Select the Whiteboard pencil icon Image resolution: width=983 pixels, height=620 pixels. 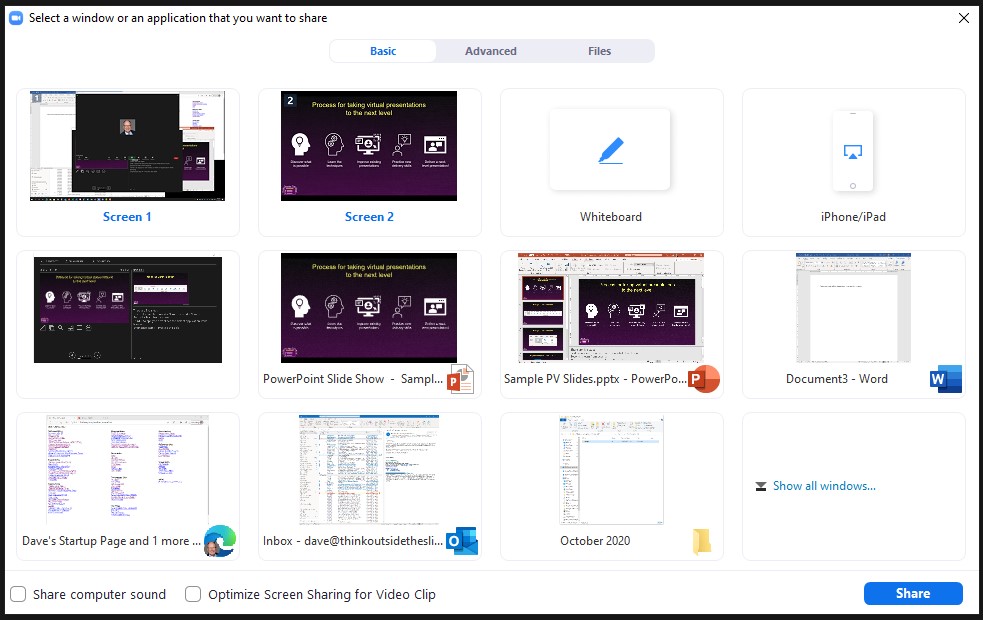coord(610,151)
